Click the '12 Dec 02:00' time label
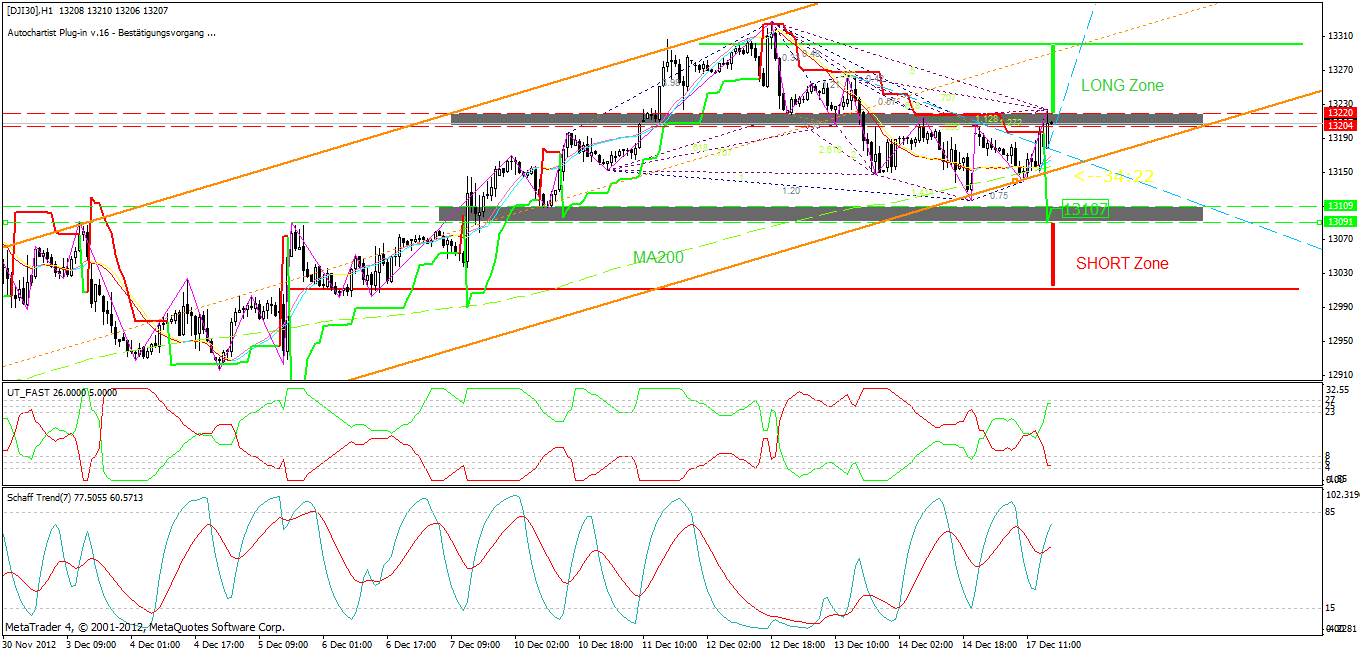This screenshot has height=652, width=1360. click(x=733, y=644)
